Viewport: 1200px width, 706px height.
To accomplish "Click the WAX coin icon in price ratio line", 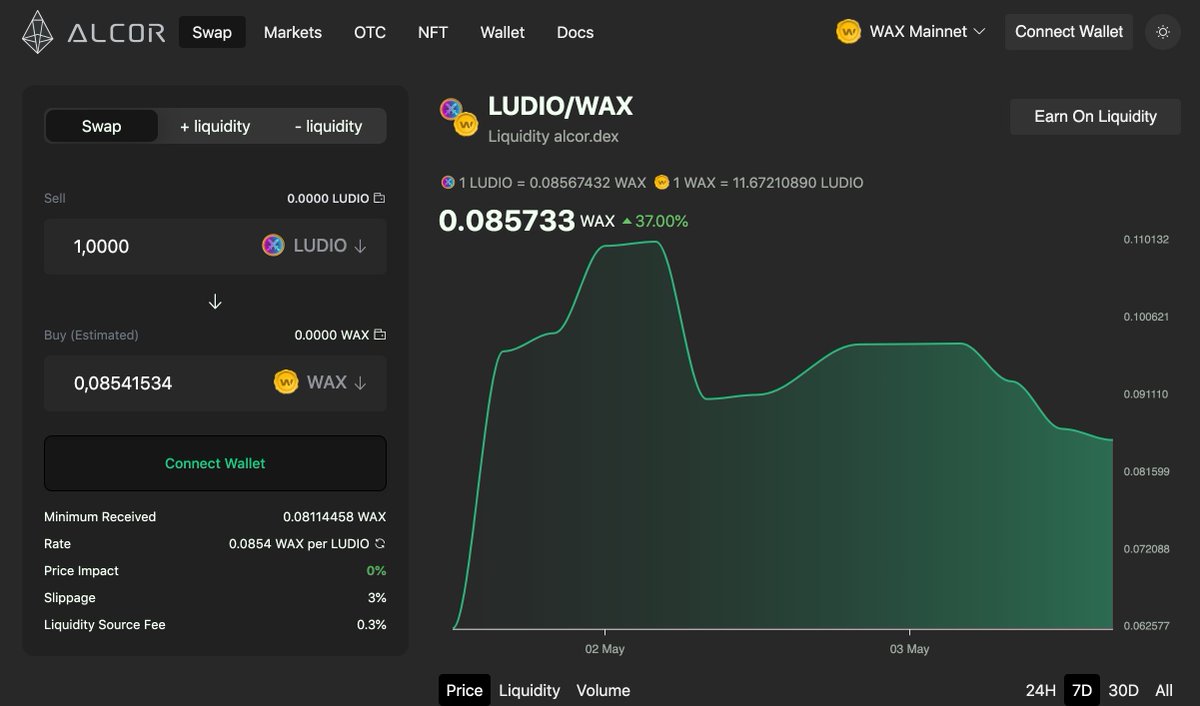I will pyautogui.click(x=661, y=183).
